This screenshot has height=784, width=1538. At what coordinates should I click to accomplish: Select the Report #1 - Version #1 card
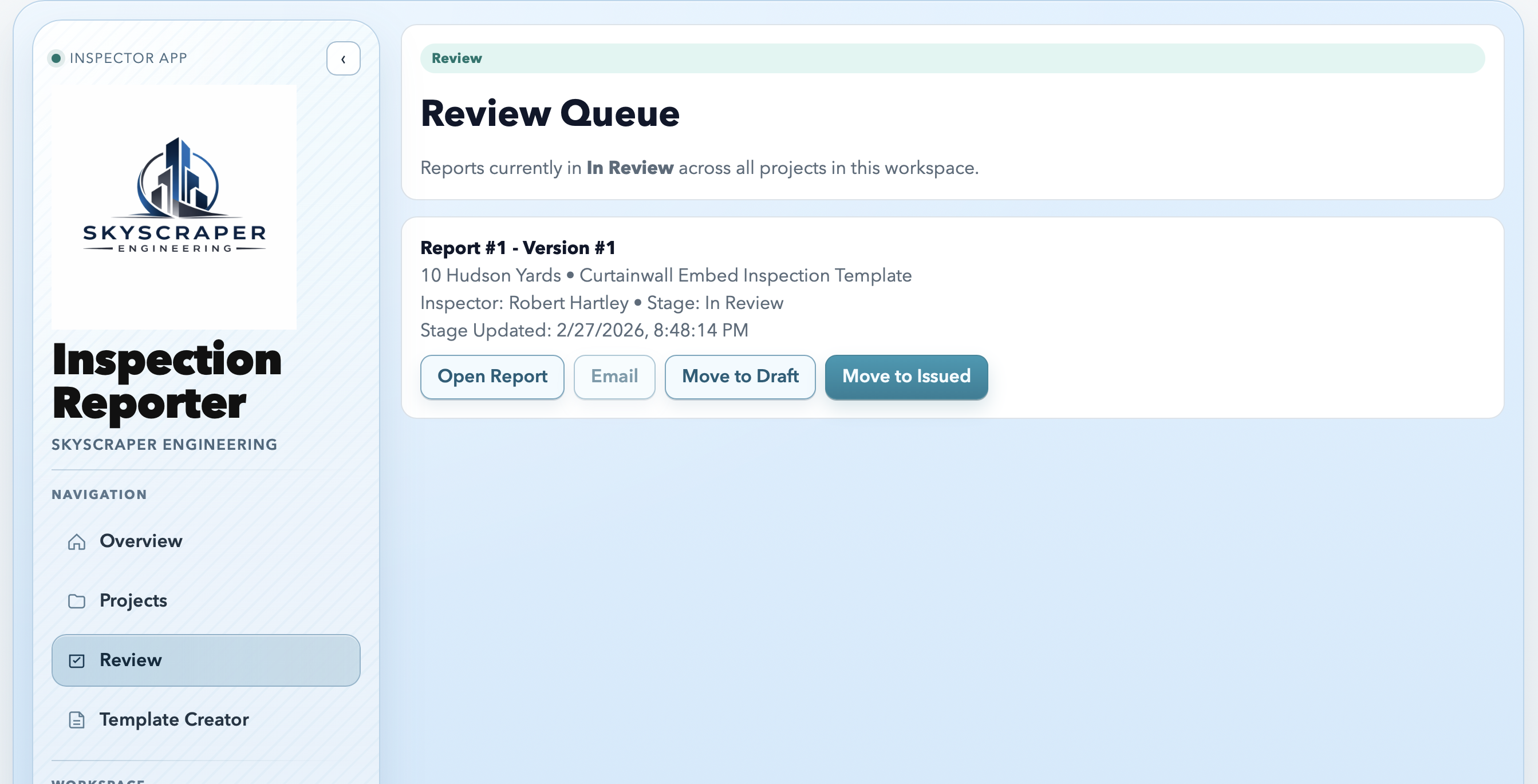[x=953, y=318]
